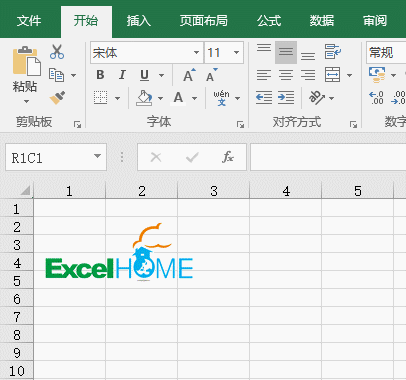Image resolution: width=406 pixels, height=380 pixels.
Task: Open the font name dropdown showing 宋体
Action: [196, 52]
